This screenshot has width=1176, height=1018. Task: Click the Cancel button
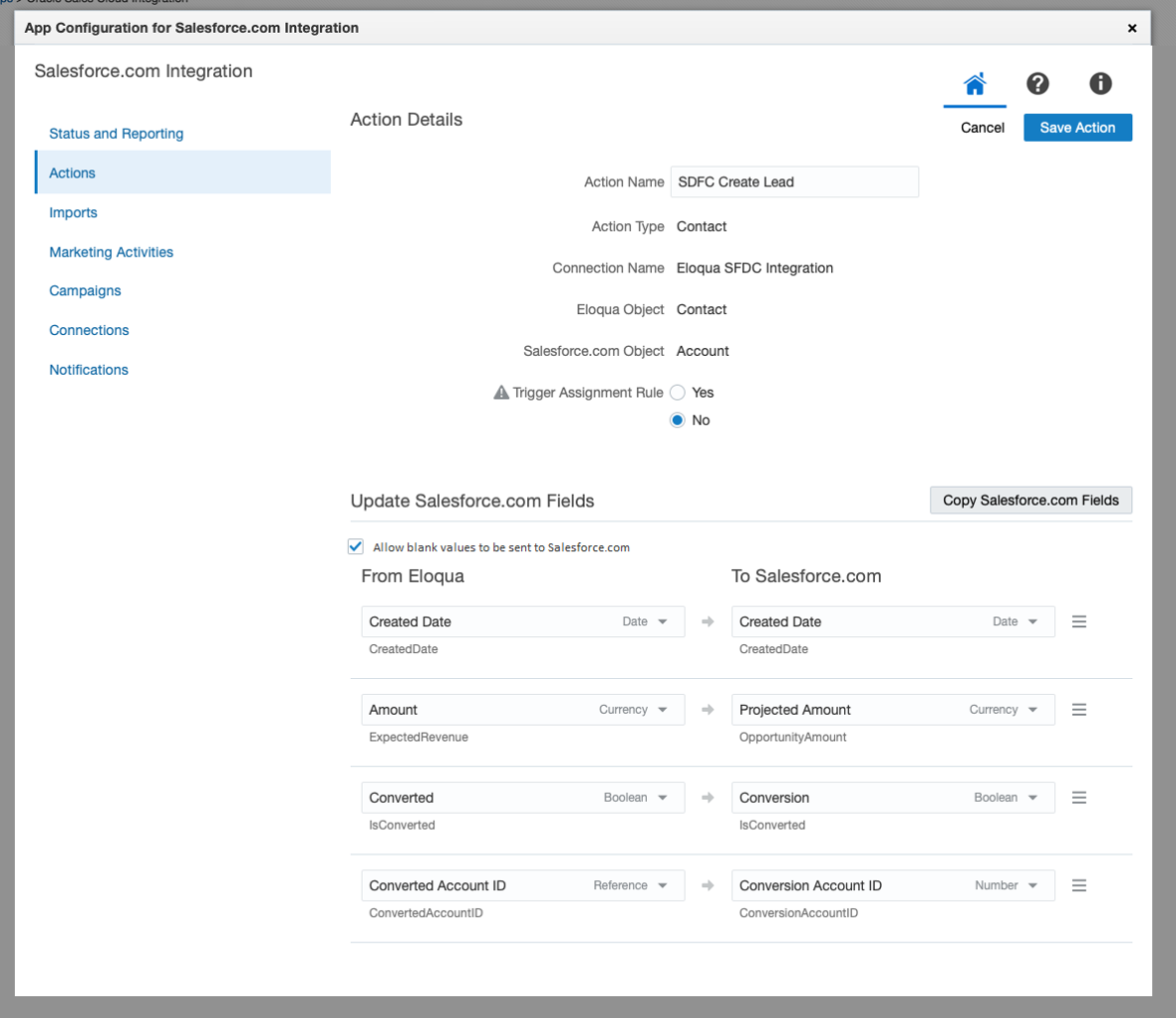[982, 128]
